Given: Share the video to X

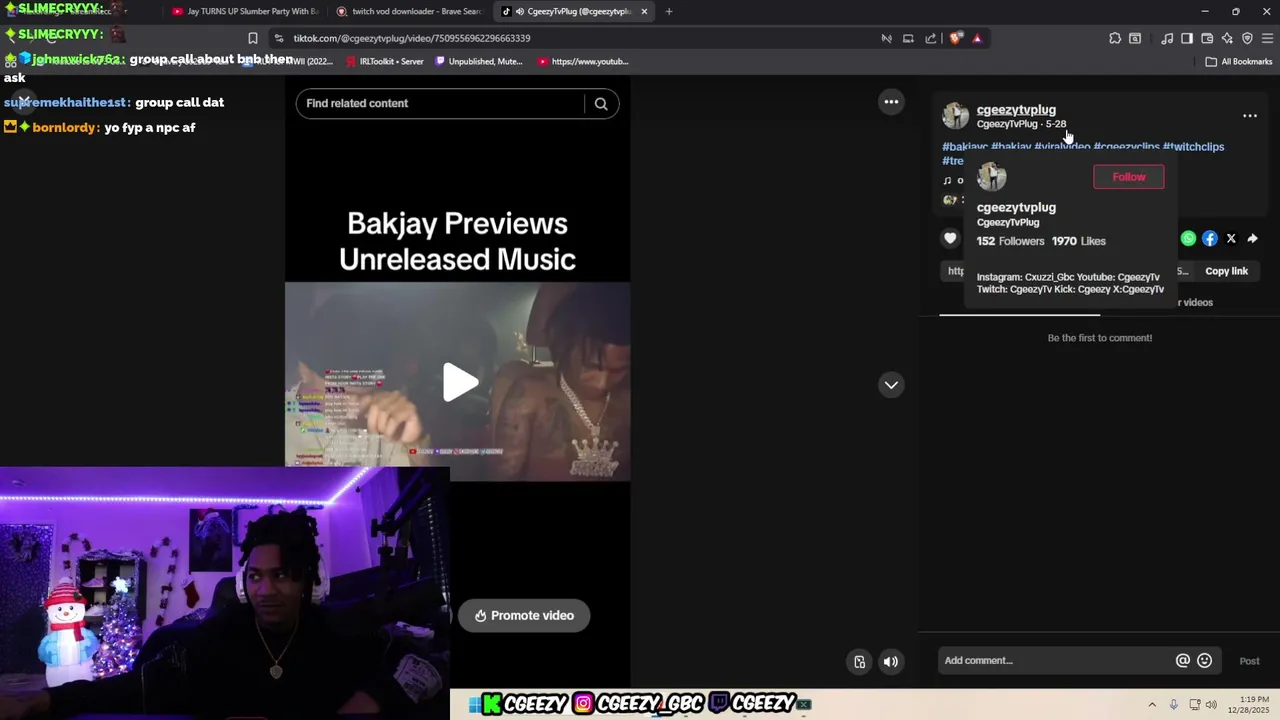Looking at the screenshot, I should (x=1231, y=238).
